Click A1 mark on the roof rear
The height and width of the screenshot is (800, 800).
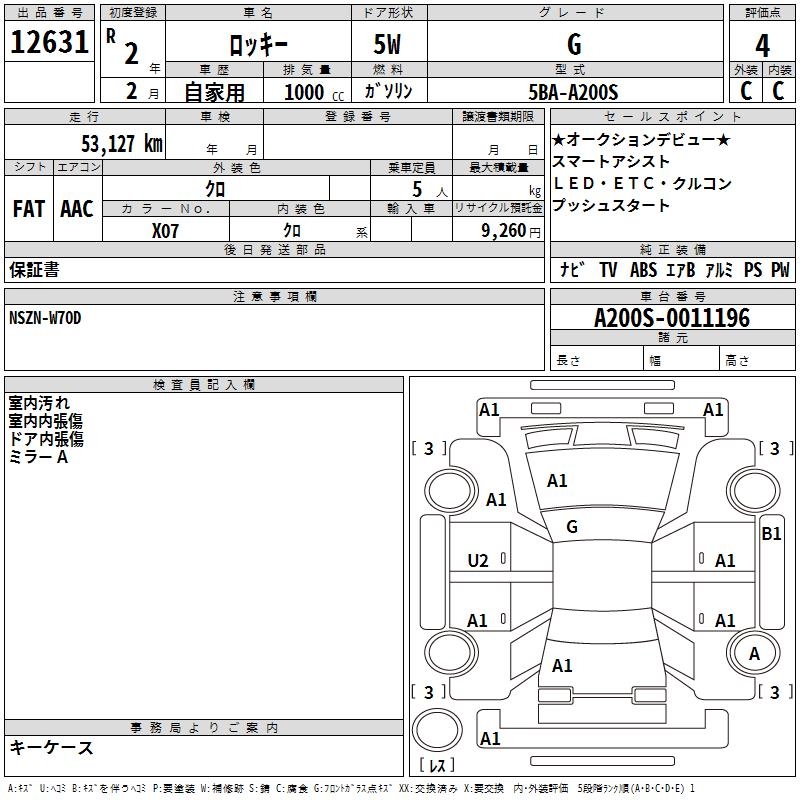(x=562, y=666)
